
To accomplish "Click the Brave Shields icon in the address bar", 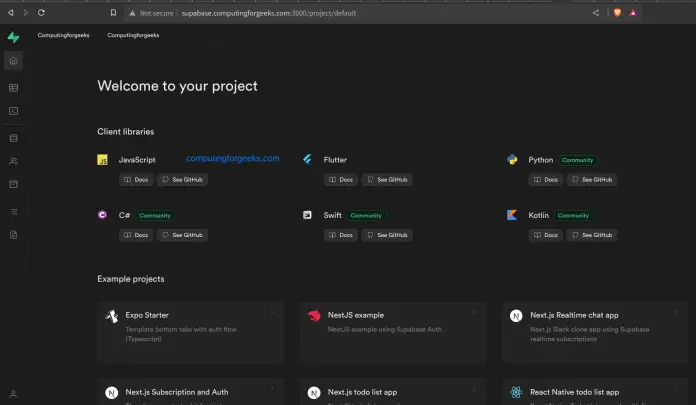I will [616, 13].
